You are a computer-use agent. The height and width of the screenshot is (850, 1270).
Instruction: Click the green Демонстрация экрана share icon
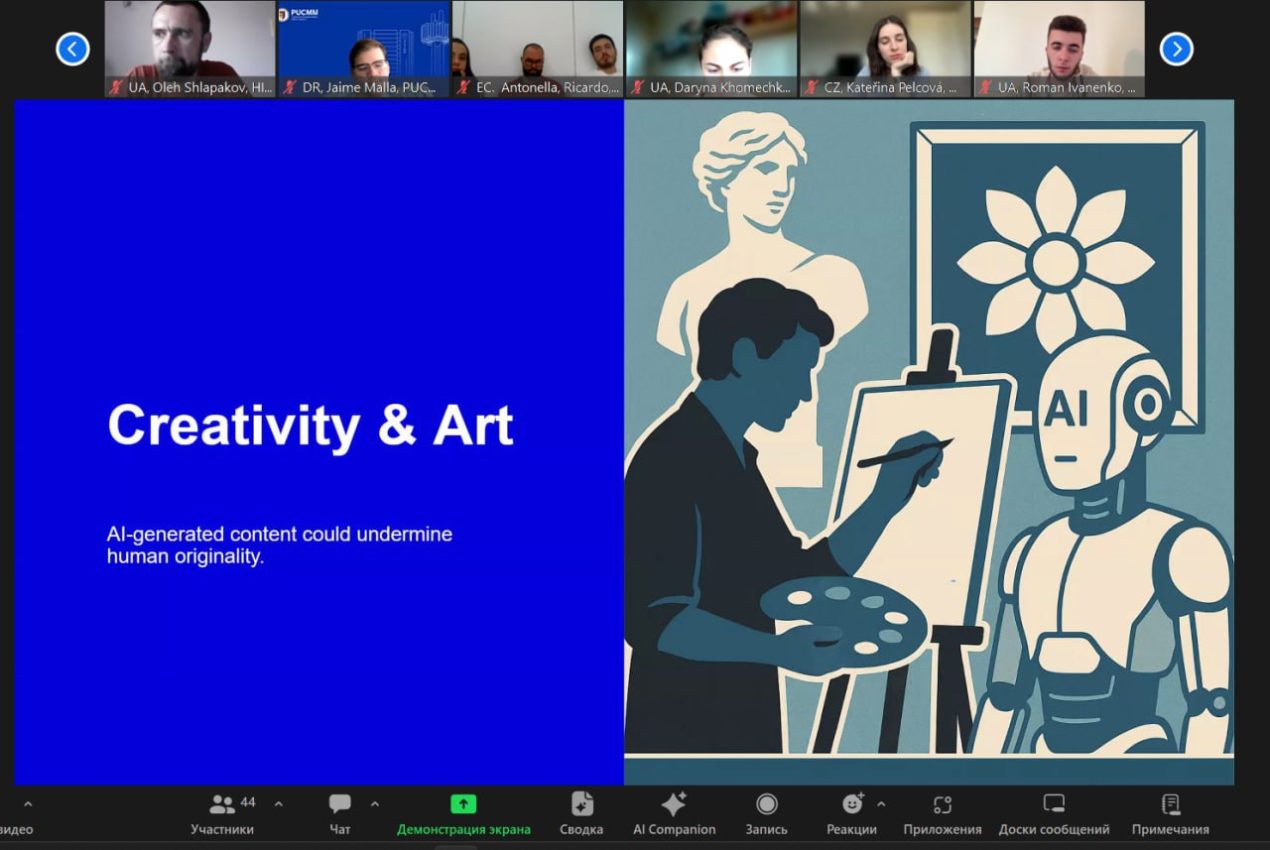click(x=463, y=805)
